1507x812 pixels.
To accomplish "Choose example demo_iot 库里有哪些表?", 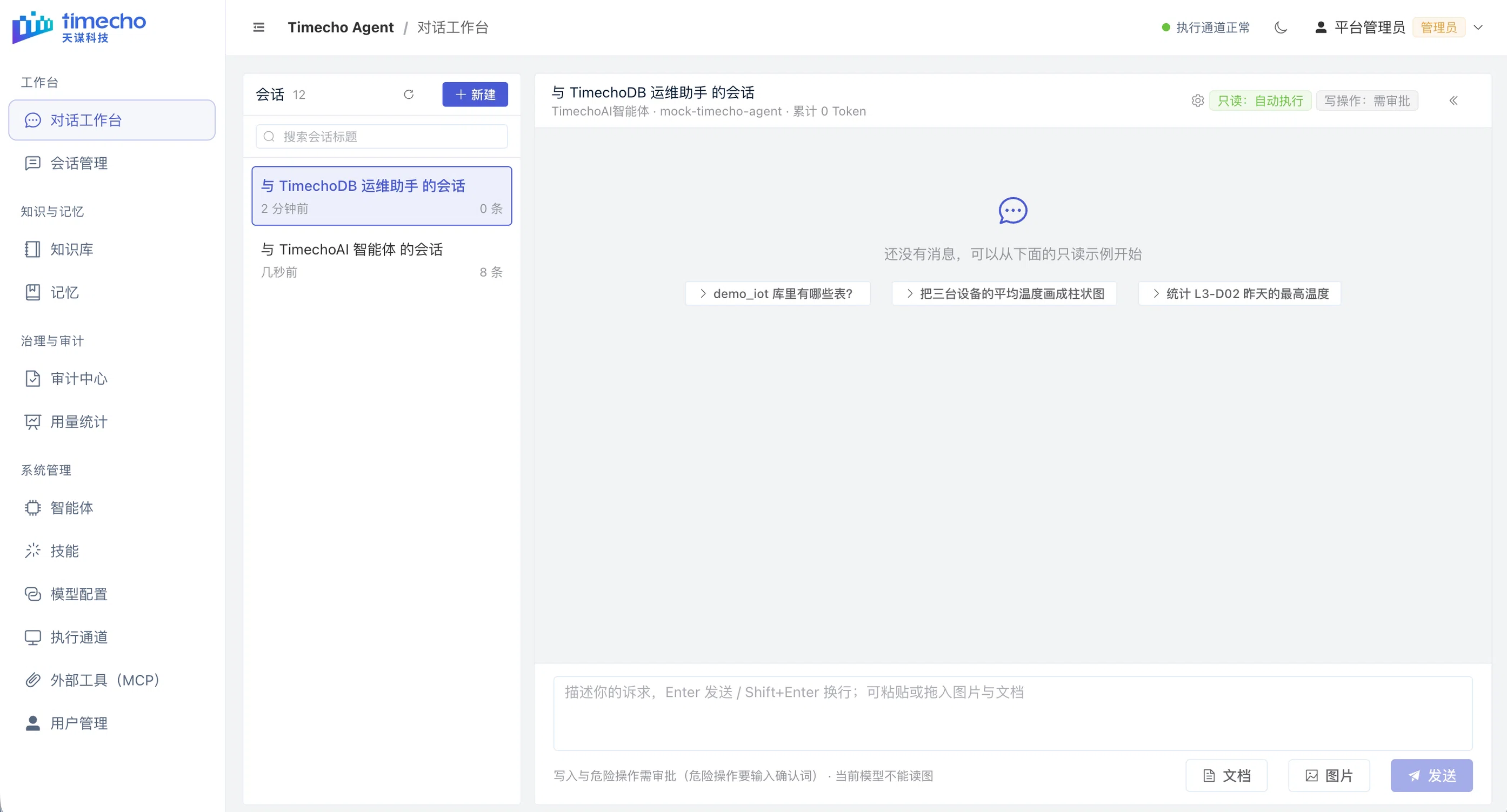I will pyautogui.click(x=777, y=293).
